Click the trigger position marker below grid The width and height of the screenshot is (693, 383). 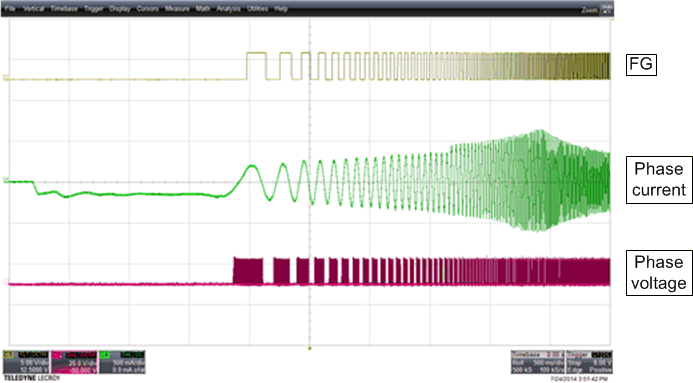309,348
